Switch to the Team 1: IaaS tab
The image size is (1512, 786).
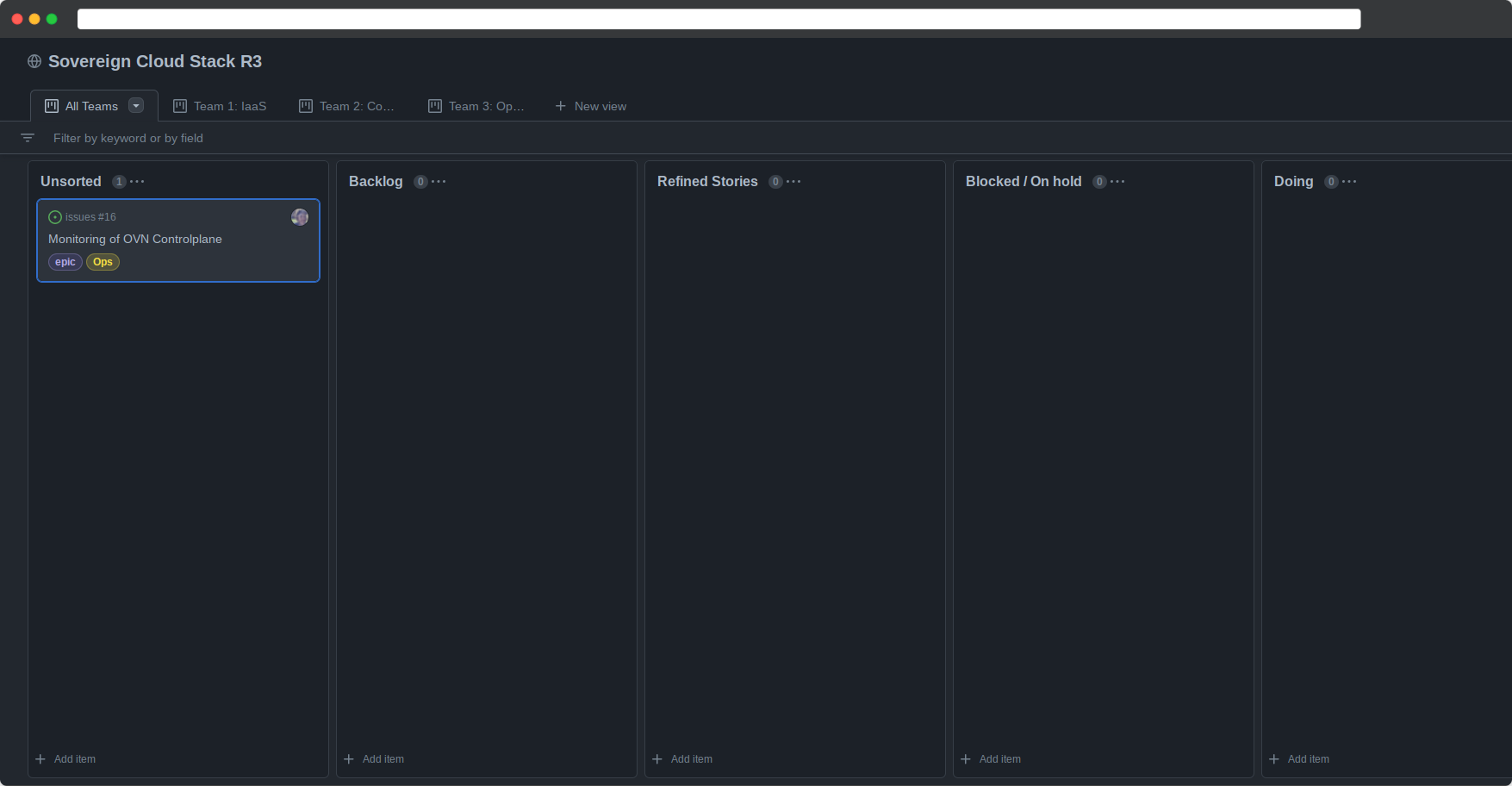pos(221,106)
